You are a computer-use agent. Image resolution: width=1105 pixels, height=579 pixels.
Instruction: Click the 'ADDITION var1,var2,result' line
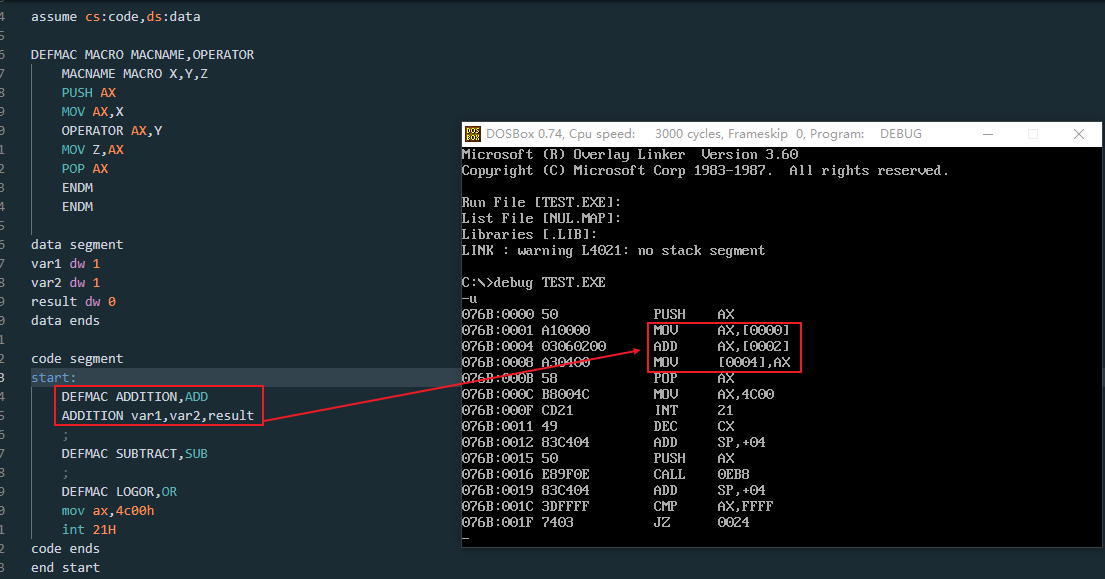click(158, 416)
